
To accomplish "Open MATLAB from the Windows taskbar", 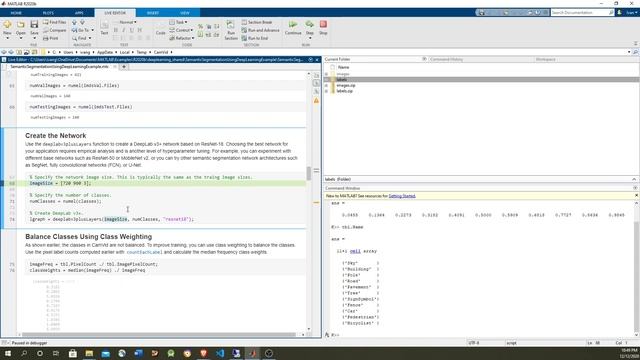I will pos(252,353).
